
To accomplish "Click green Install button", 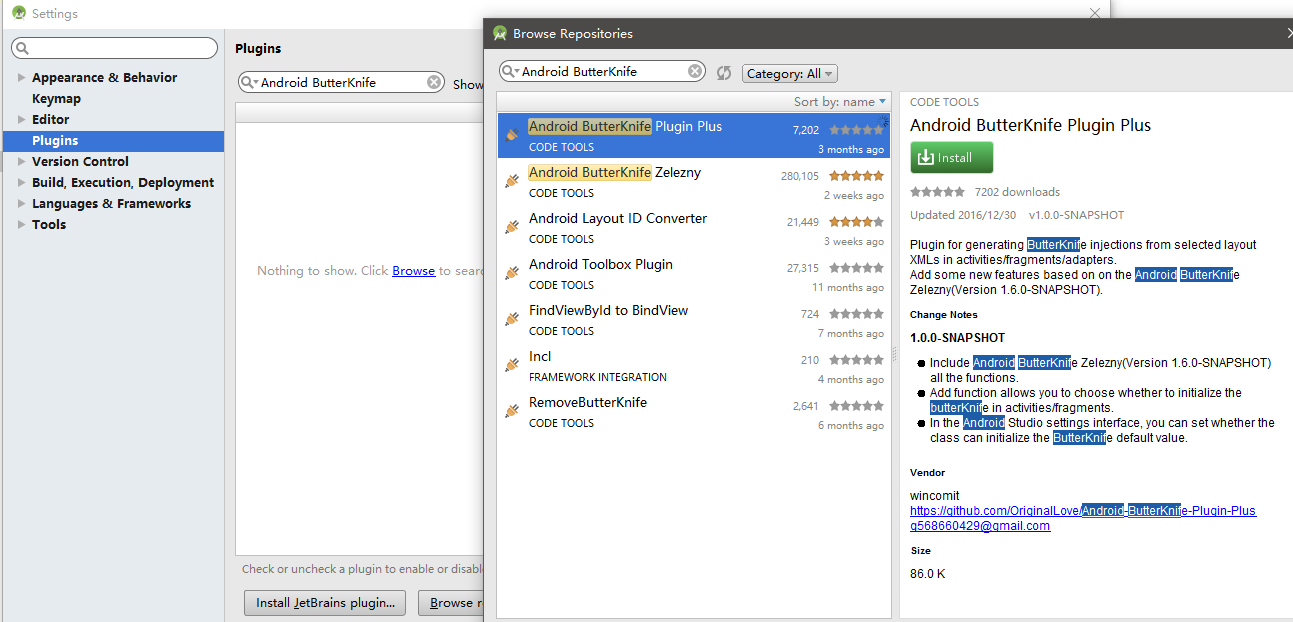I will [x=951, y=157].
